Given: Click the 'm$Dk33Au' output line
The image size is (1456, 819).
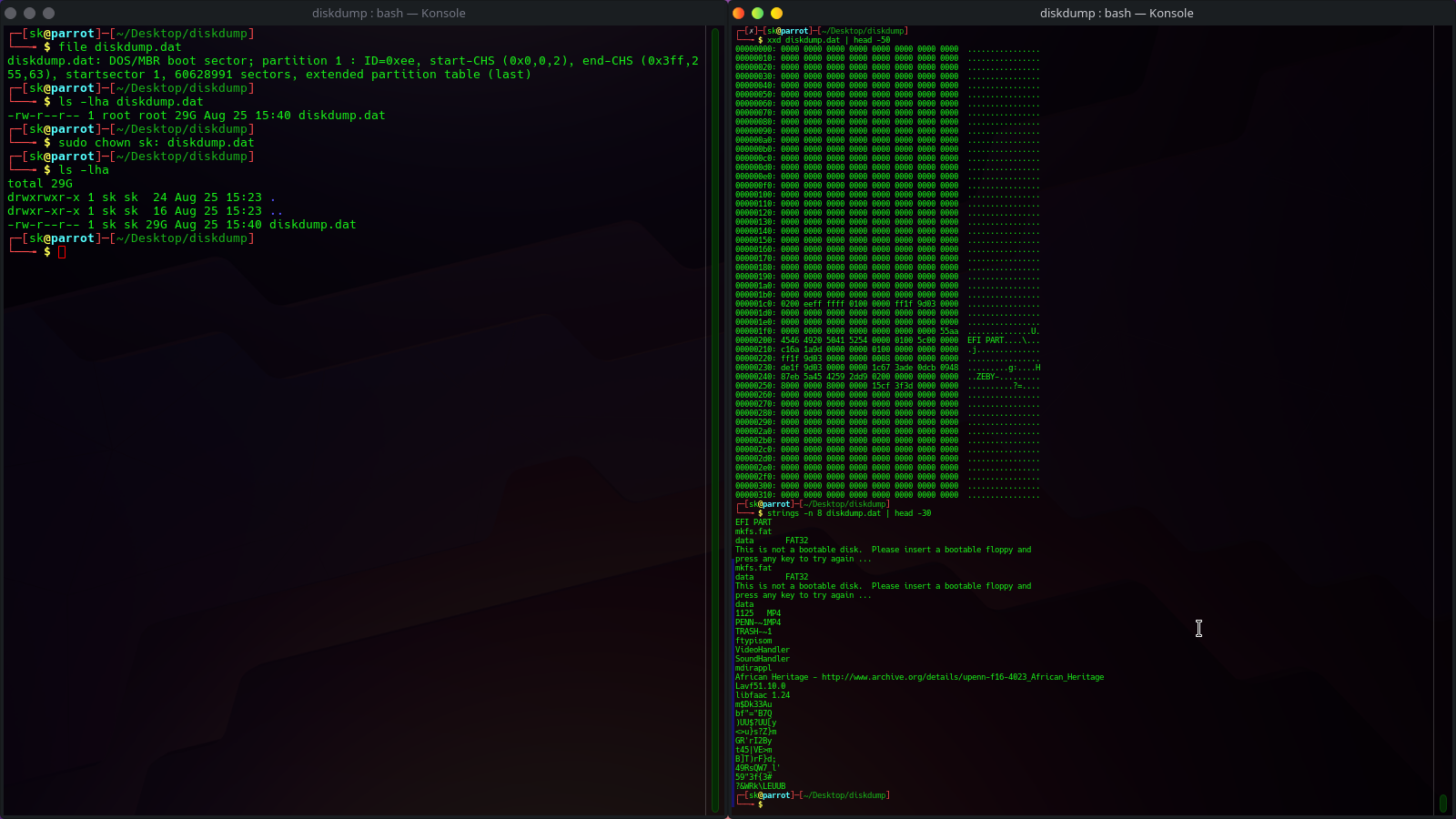Looking at the screenshot, I should pyautogui.click(x=753, y=704).
